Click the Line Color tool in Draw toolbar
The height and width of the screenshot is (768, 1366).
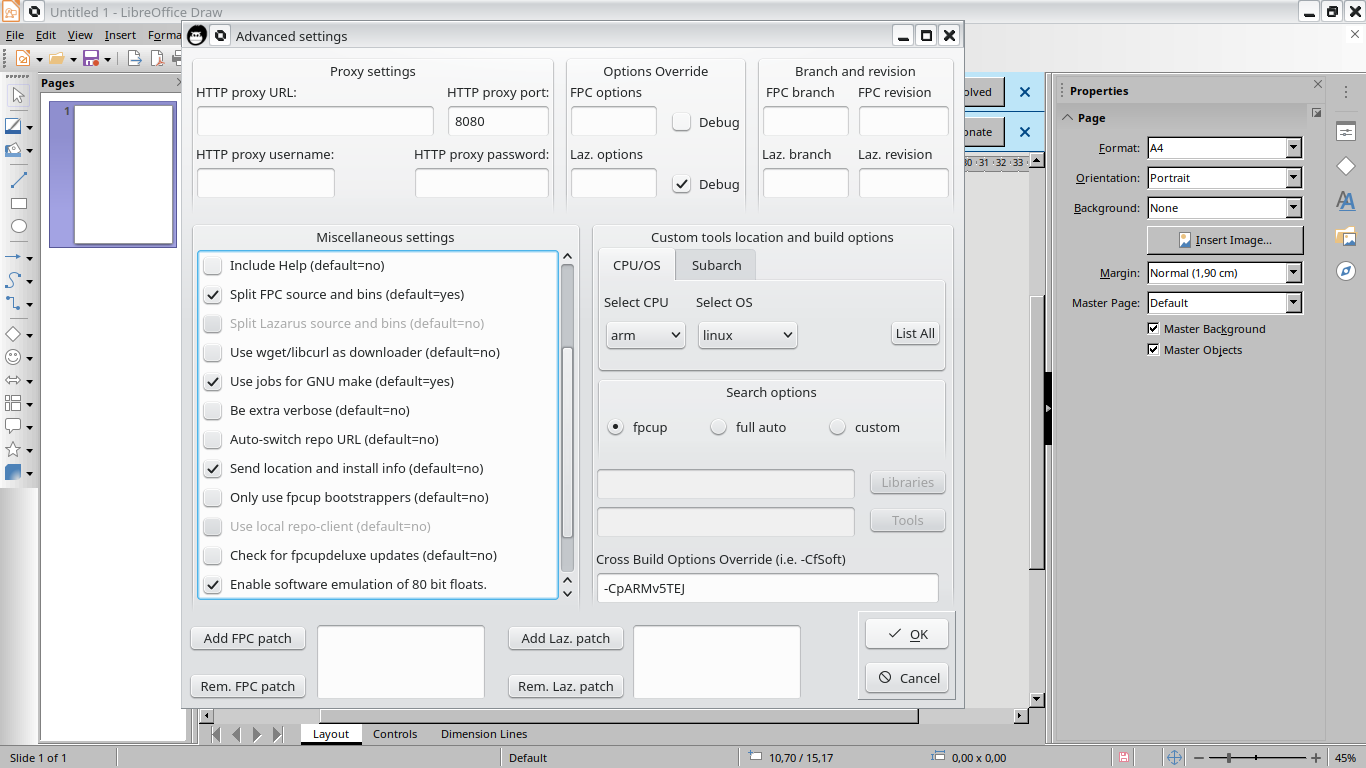pos(13,127)
